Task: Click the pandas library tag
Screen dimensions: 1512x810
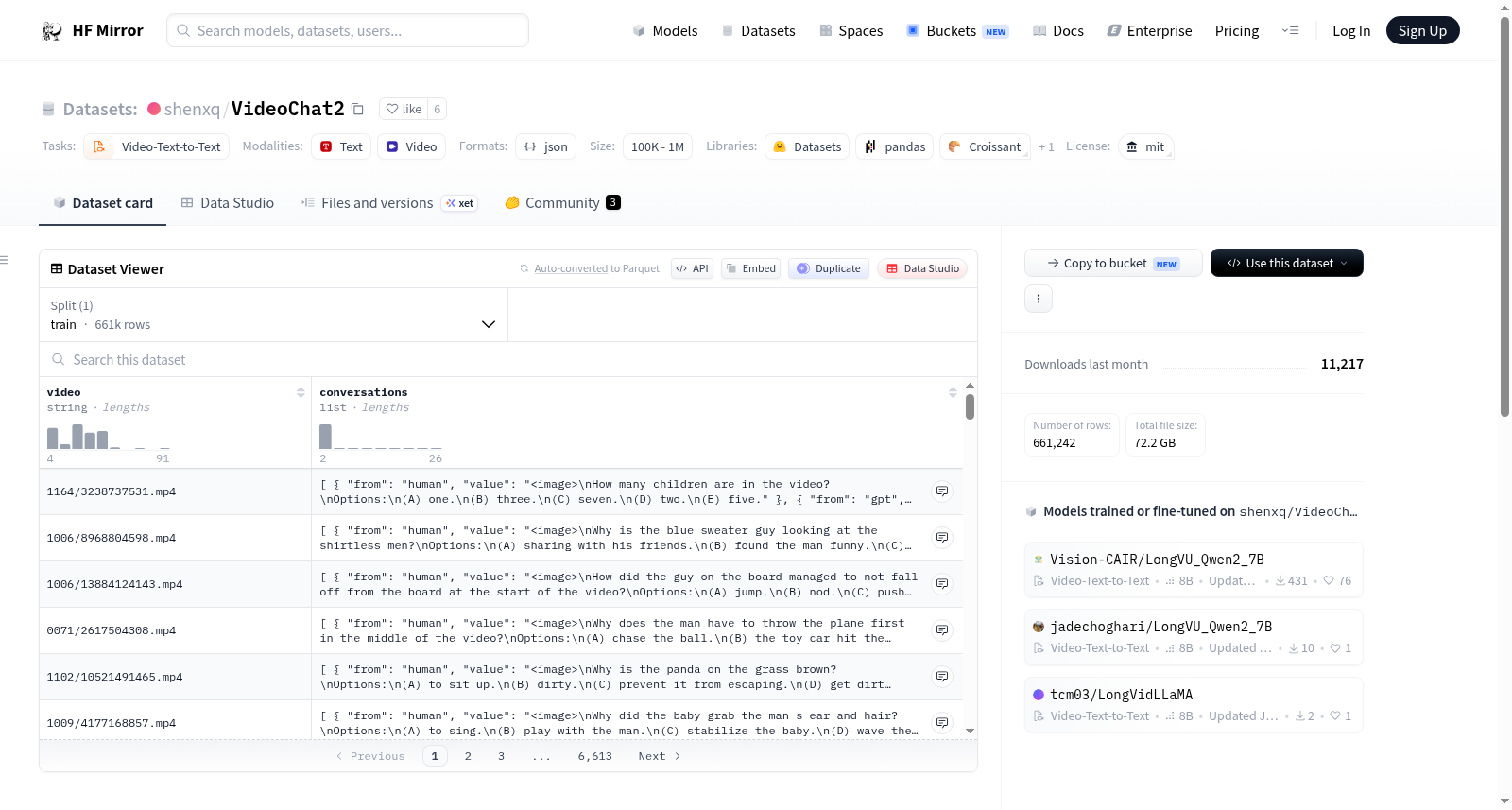Action: pos(895,146)
